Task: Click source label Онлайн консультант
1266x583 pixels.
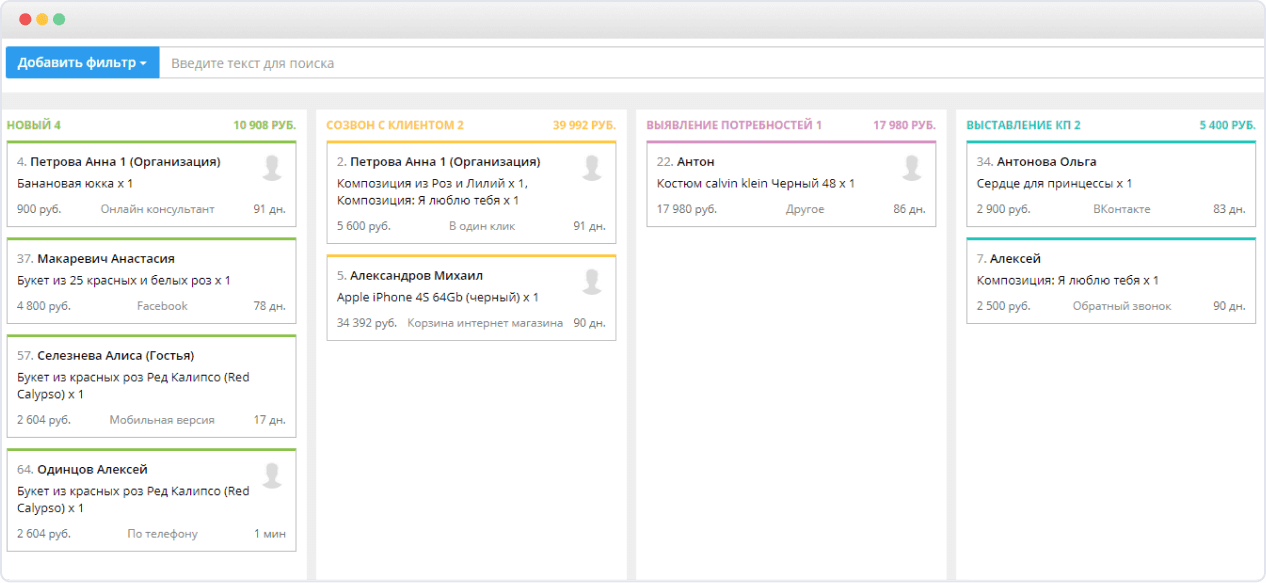Action: click(157, 209)
